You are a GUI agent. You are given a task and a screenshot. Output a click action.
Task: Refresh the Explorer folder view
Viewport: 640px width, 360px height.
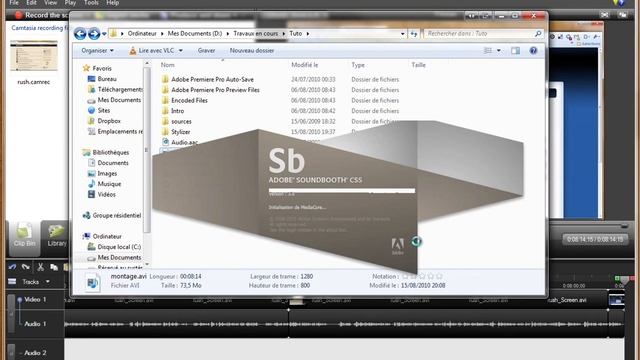click(x=413, y=34)
